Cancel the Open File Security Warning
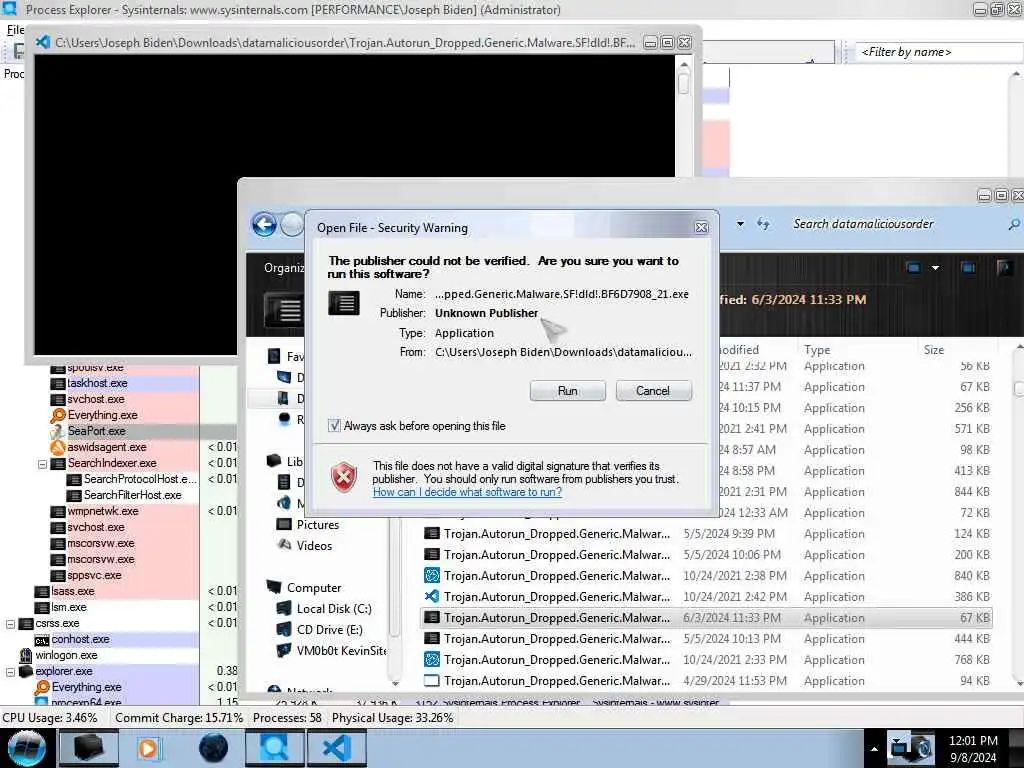 [x=652, y=391]
